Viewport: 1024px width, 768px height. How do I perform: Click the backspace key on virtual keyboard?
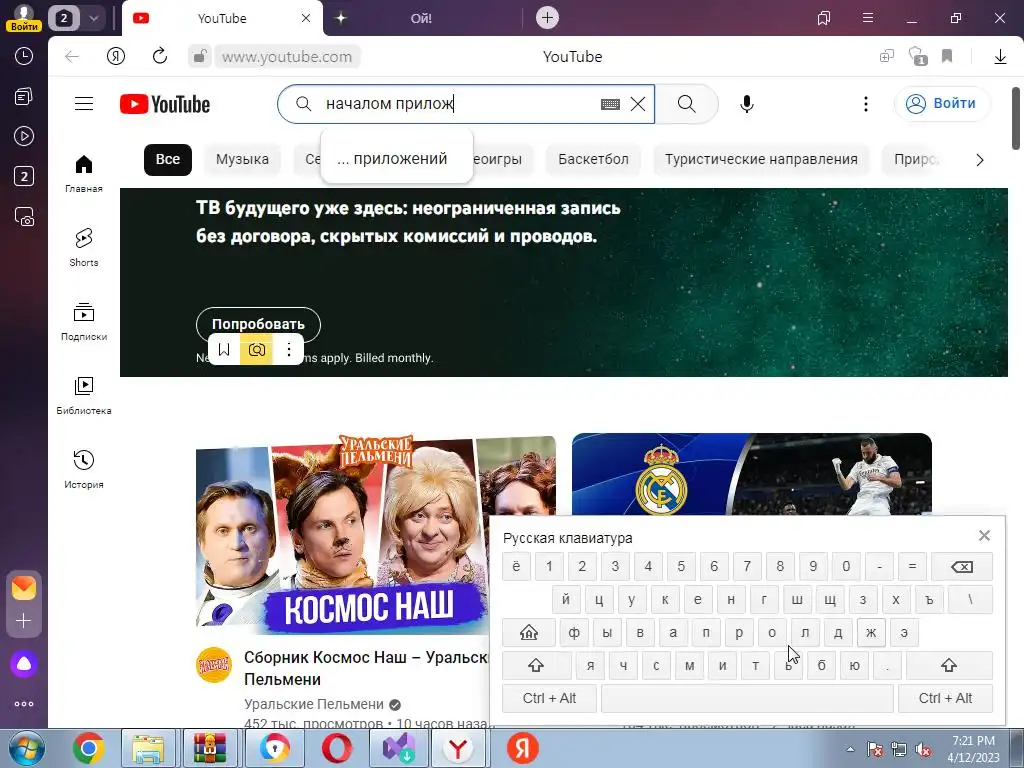point(961,566)
